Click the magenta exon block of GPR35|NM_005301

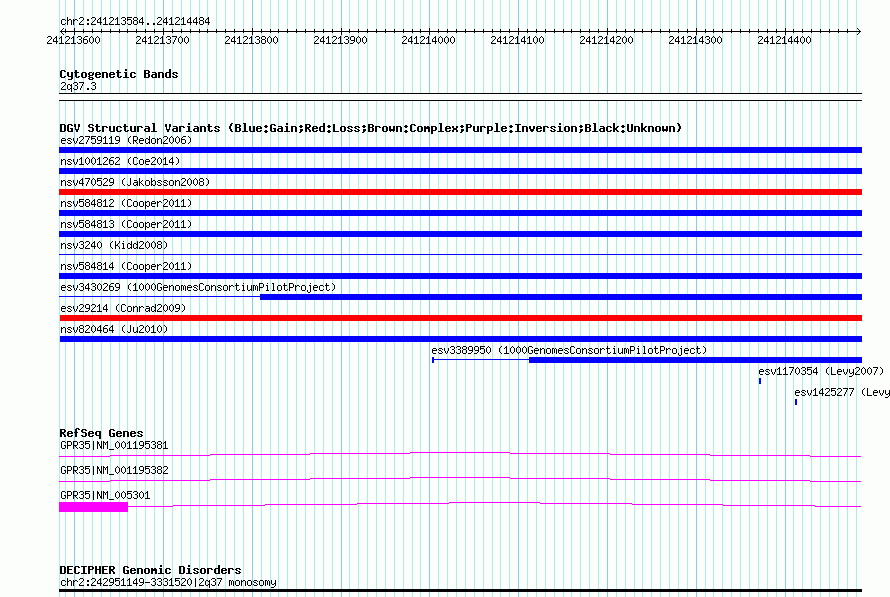coord(94,507)
